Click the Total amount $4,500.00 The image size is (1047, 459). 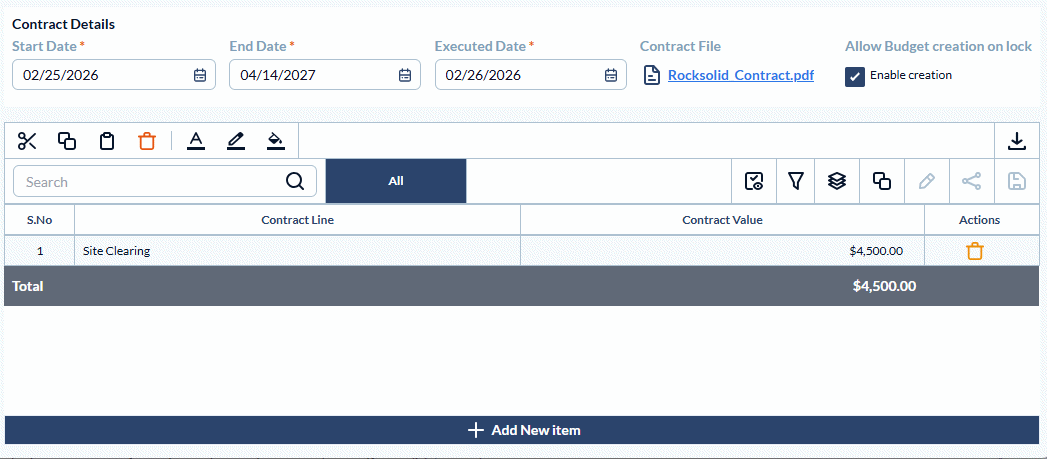pyautogui.click(x=884, y=286)
